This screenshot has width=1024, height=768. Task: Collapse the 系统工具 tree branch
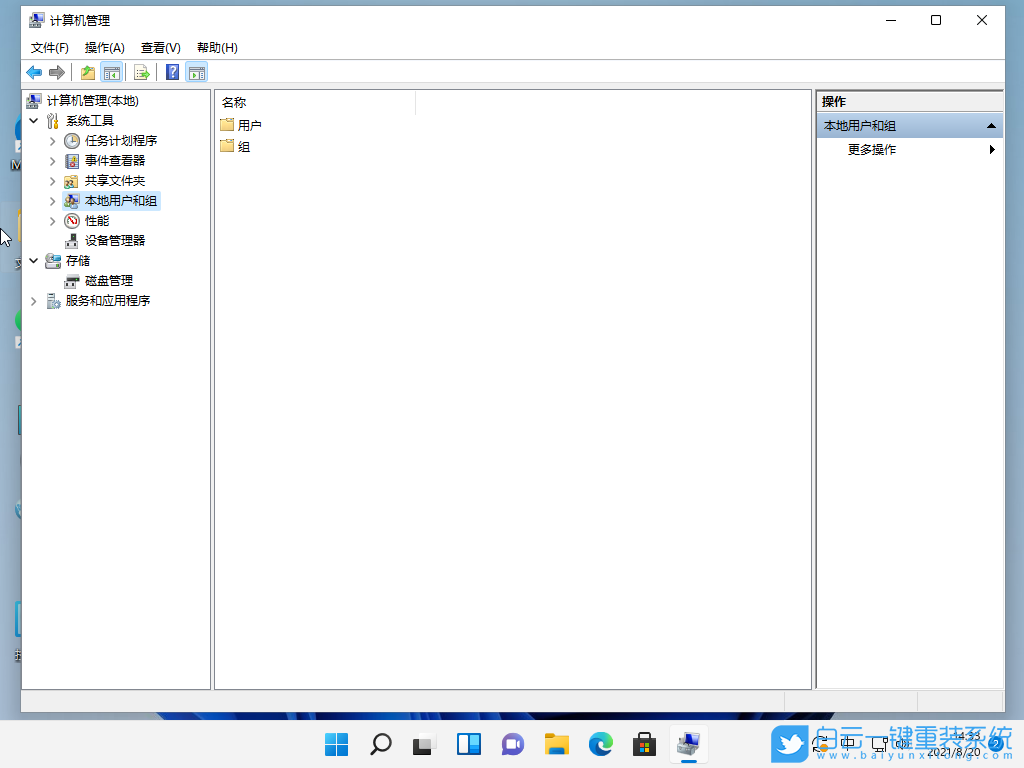pyautogui.click(x=34, y=120)
